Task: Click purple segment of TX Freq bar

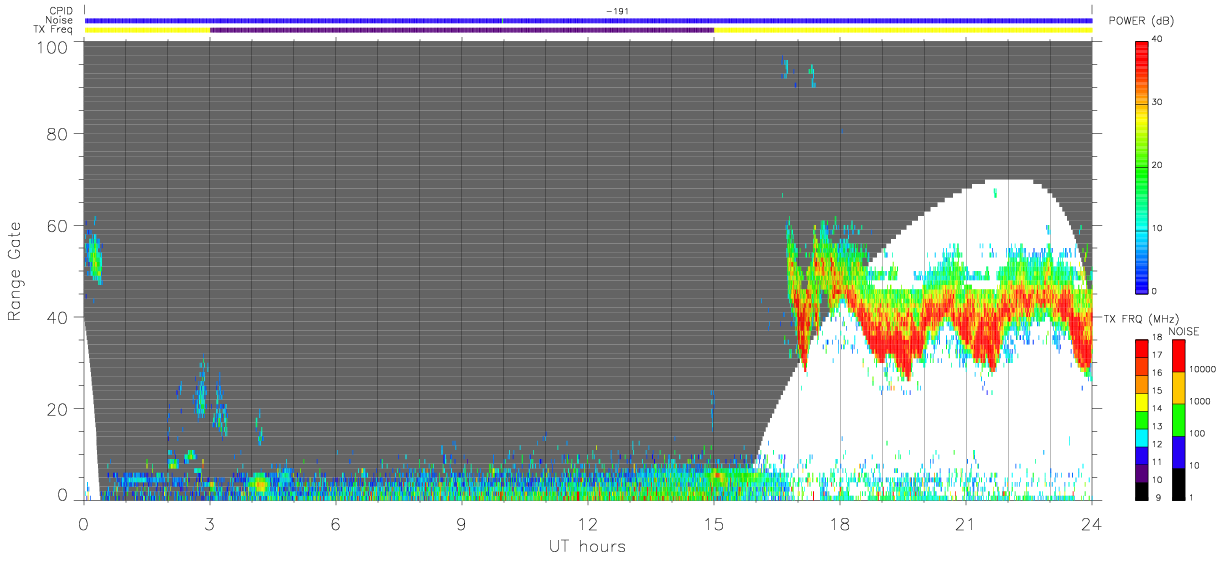Action: (x=462, y=30)
